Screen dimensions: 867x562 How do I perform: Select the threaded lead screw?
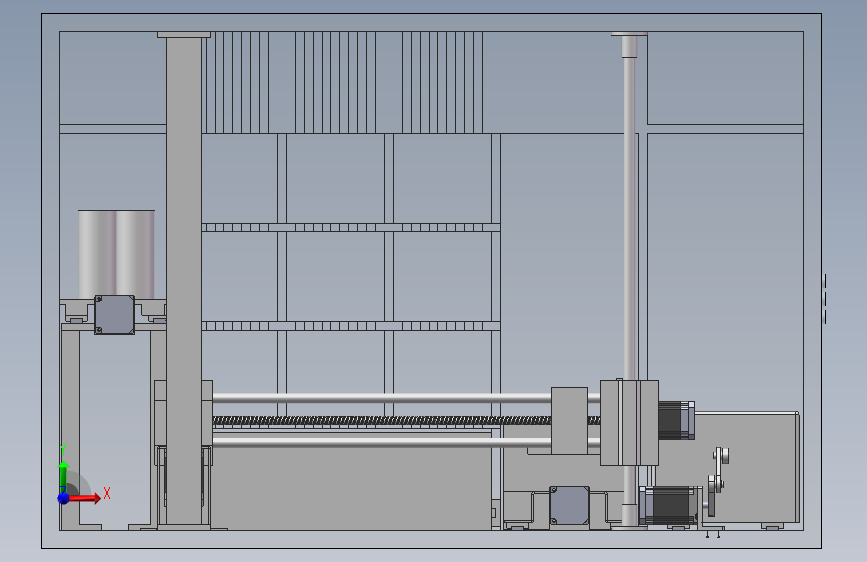[x=382, y=421]
